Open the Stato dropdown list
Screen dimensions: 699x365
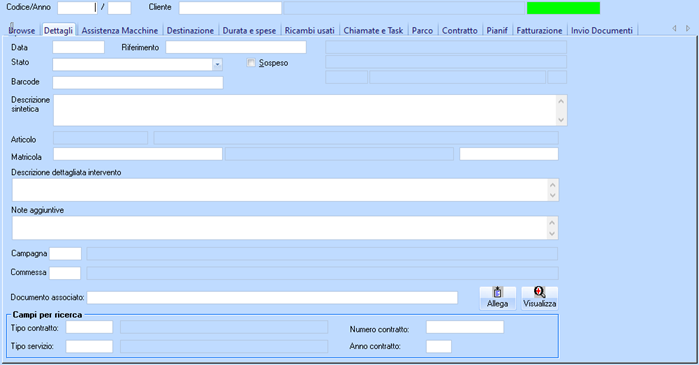(217, 64)
